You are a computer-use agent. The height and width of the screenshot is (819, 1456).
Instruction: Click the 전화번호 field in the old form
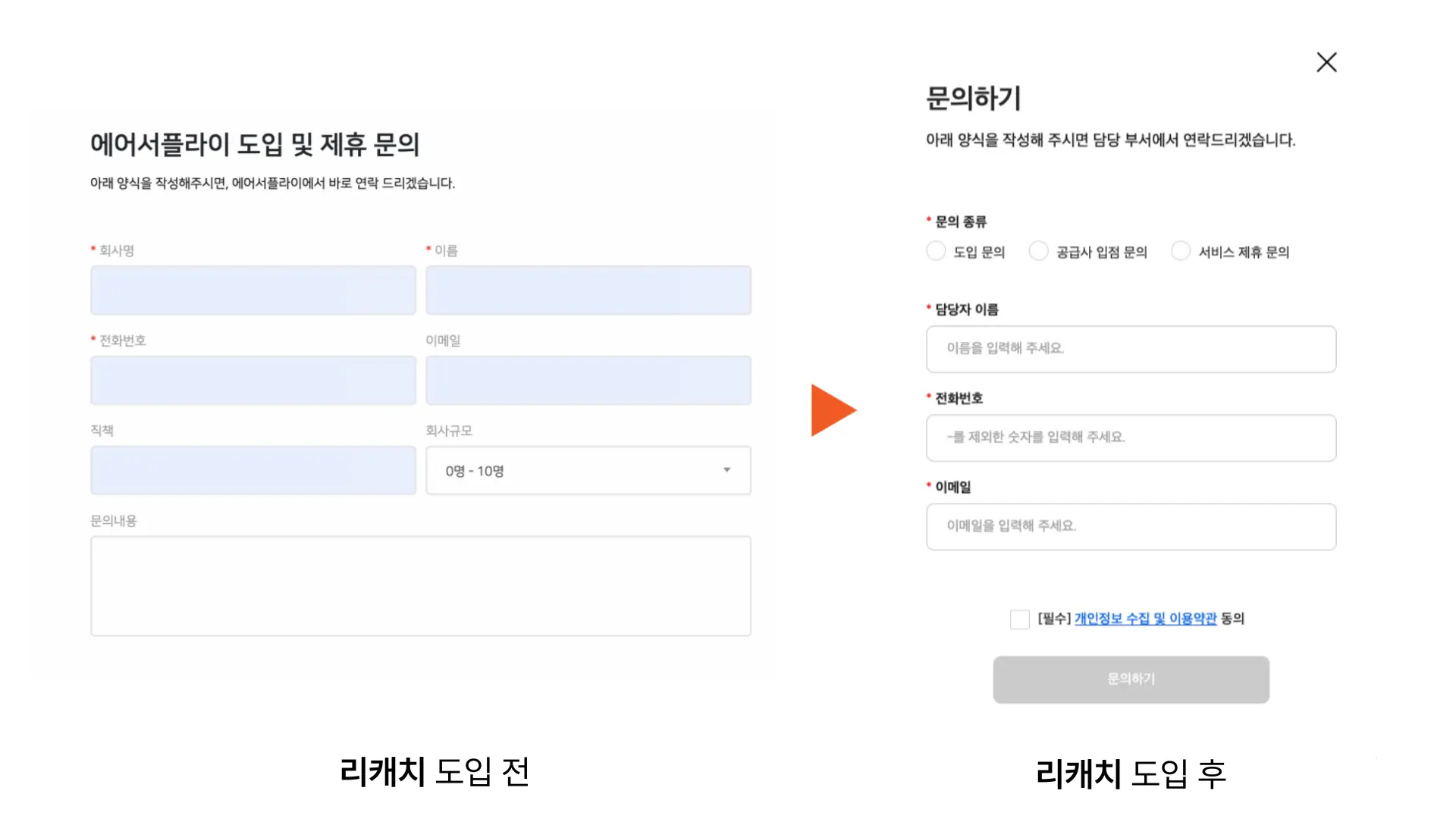point(253,381)
